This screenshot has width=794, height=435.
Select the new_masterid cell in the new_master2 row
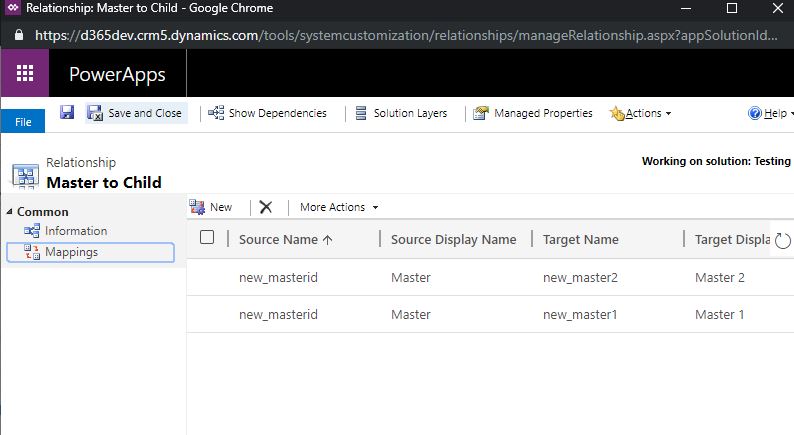(278, 278)
